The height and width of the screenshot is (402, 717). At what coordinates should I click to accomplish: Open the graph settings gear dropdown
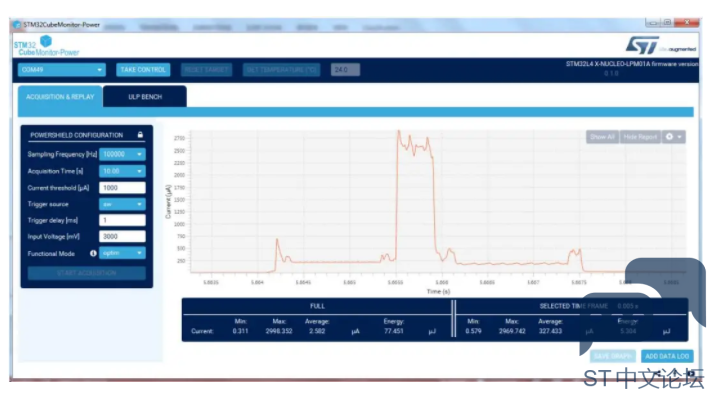(674, 137)
